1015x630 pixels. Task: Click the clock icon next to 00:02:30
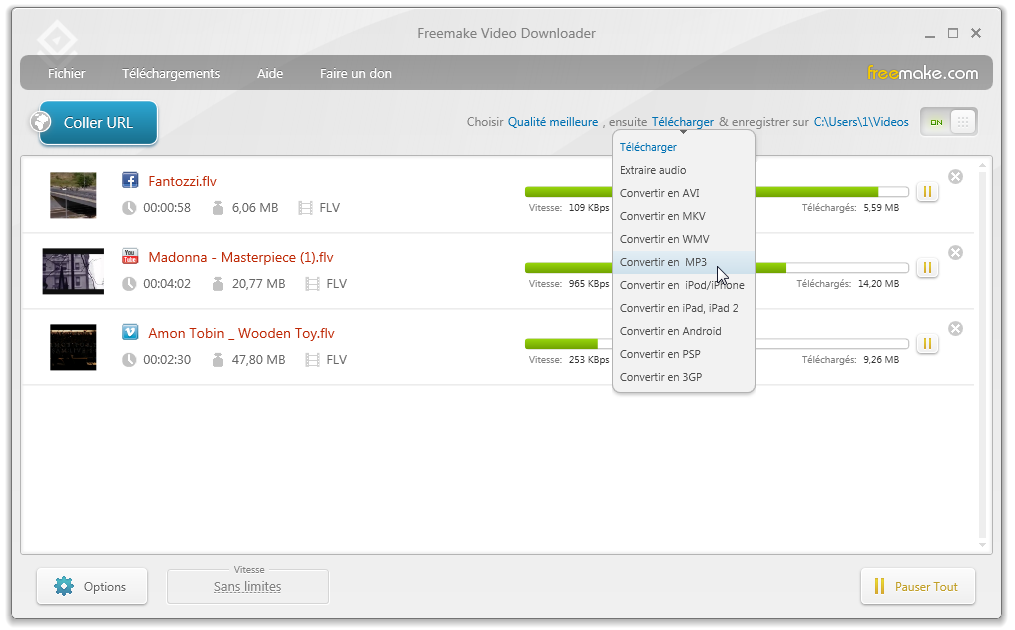pos(129,360)
